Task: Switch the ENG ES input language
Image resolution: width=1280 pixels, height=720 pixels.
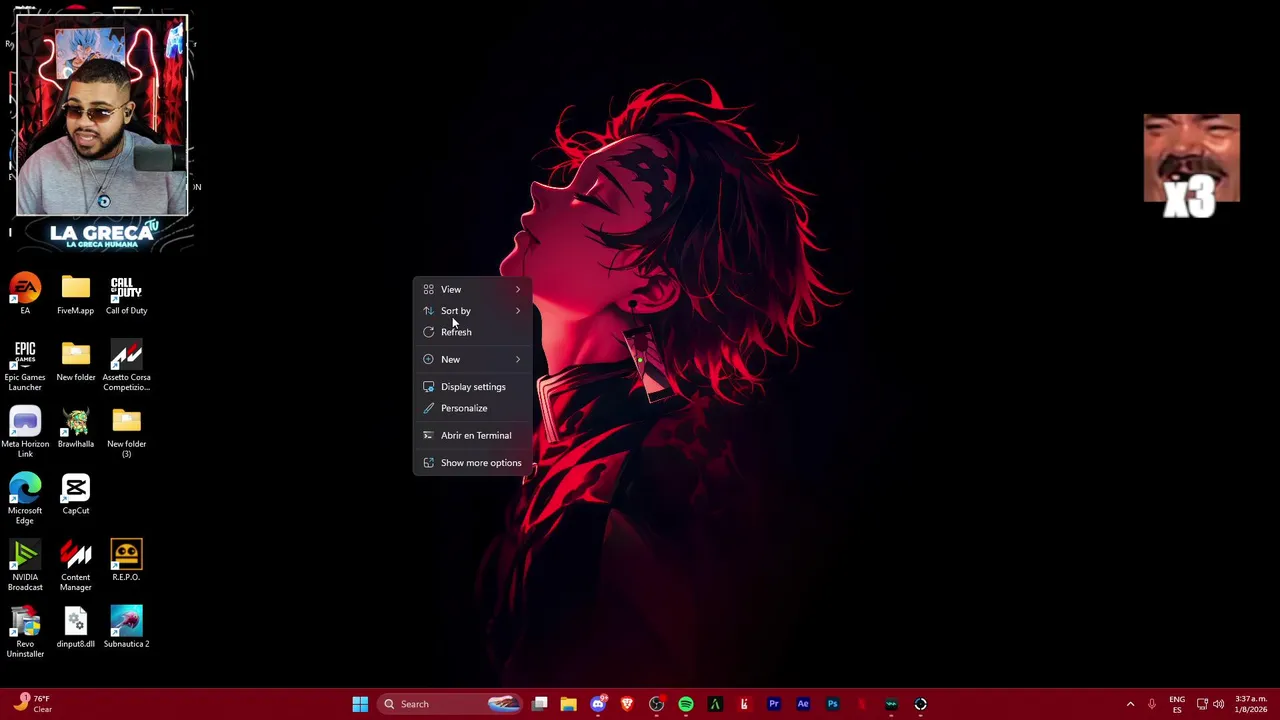Action: point(1177,704)
